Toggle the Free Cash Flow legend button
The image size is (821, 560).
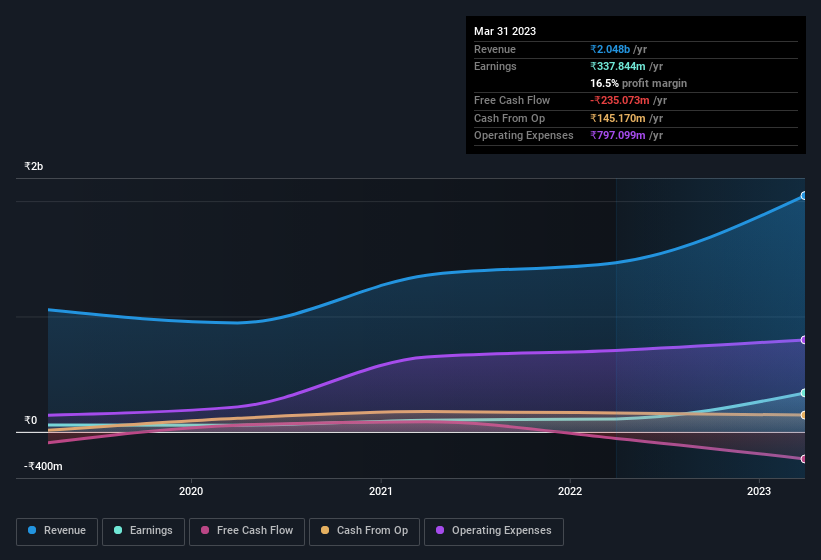click(x=247, y=532)
